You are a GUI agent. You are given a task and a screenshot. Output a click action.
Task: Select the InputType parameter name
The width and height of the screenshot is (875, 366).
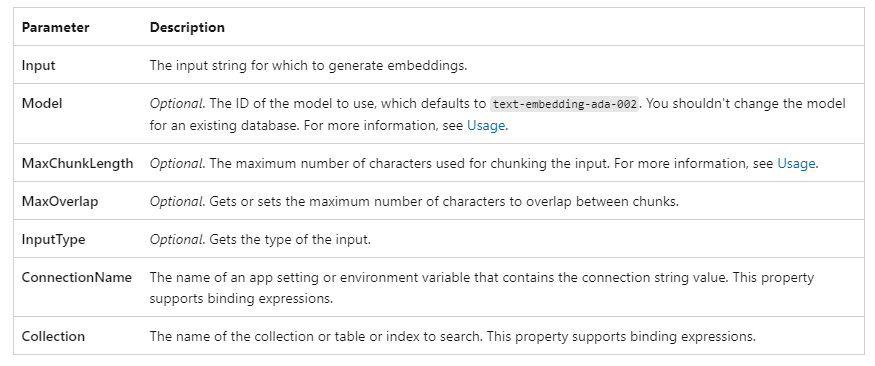(x=54, y=239)
